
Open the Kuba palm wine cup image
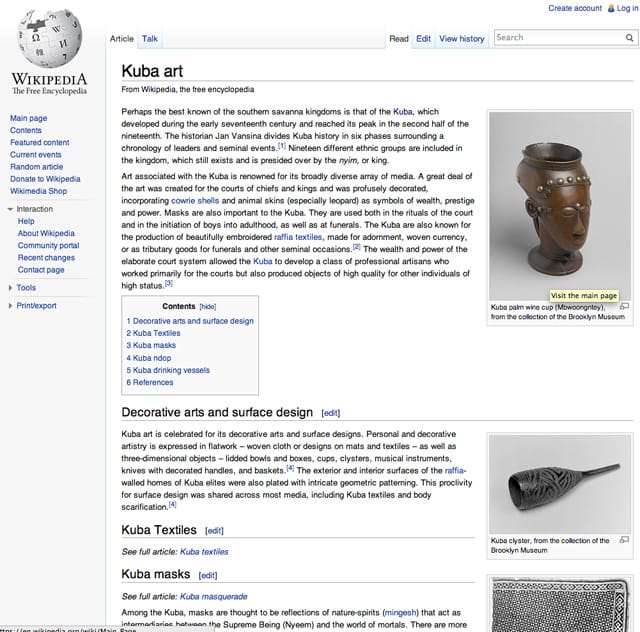point(560,206)
